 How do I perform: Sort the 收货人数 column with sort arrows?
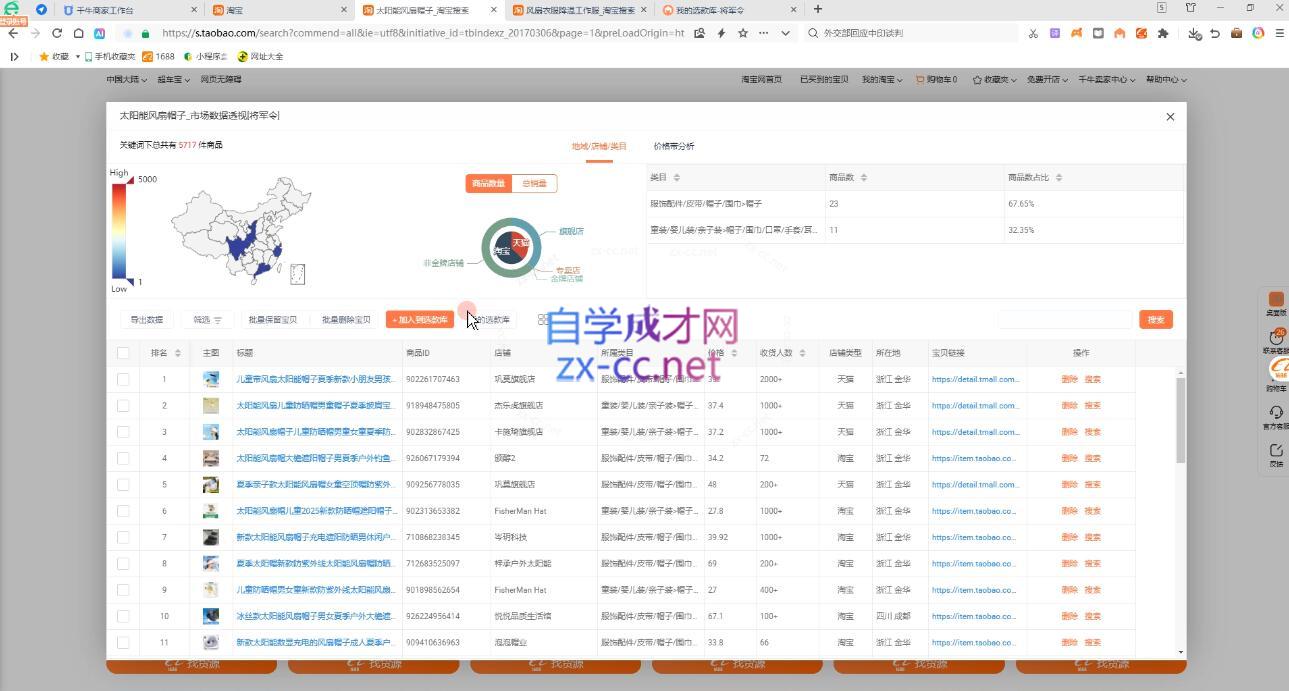802,353
